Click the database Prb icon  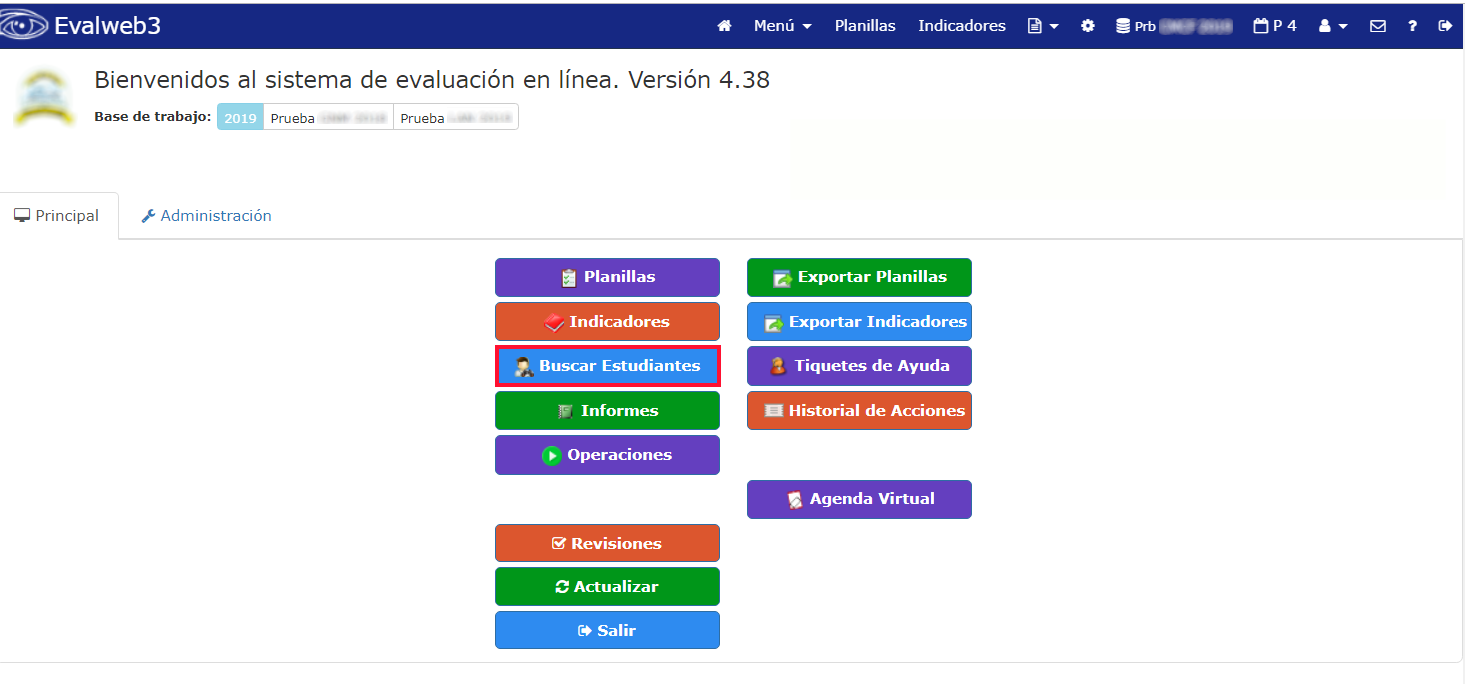1174,26
